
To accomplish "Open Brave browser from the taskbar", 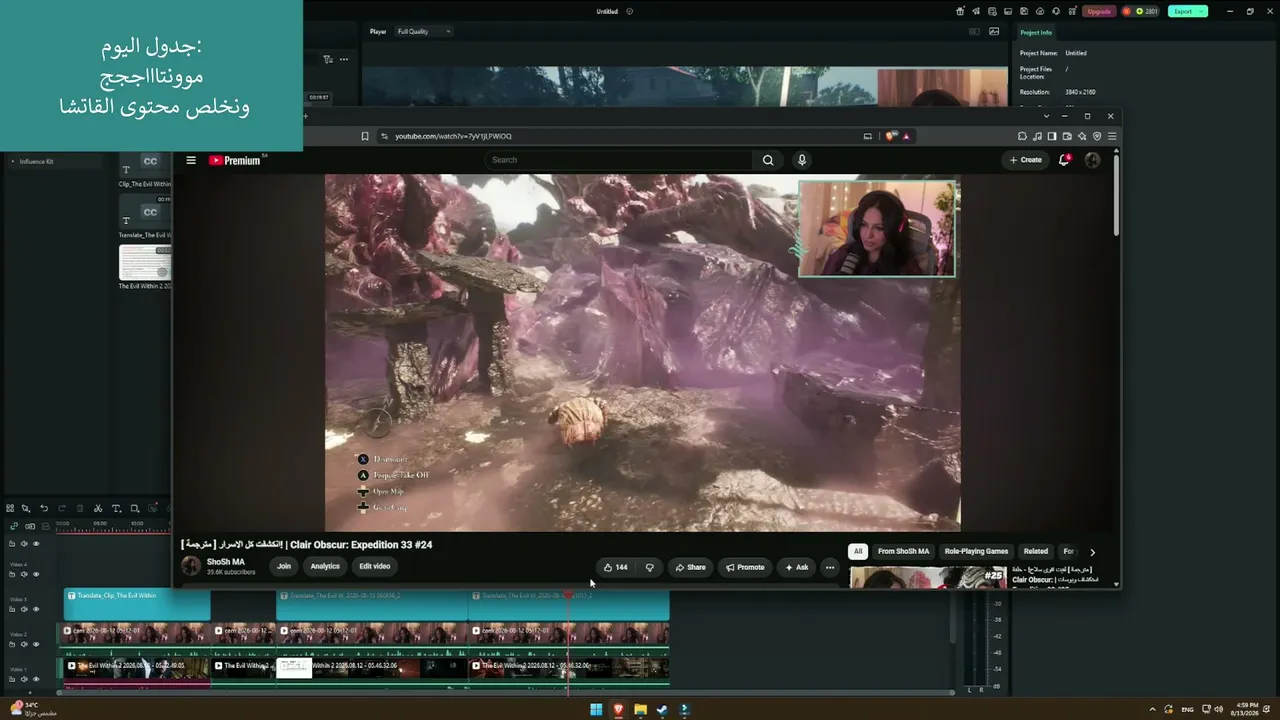I will [x=618, y=710].
